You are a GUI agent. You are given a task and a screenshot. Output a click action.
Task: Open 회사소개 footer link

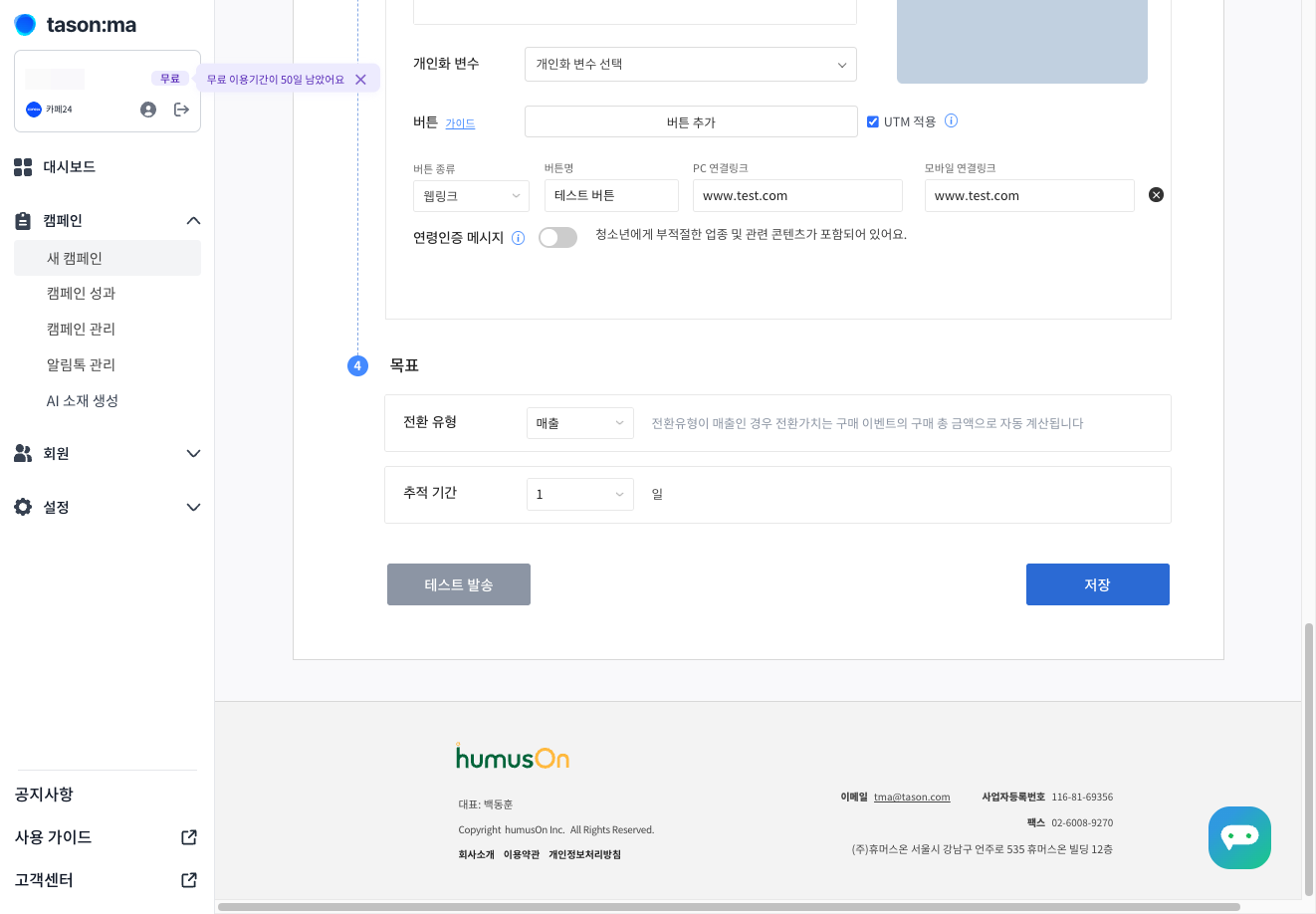(x=476, y=855)
